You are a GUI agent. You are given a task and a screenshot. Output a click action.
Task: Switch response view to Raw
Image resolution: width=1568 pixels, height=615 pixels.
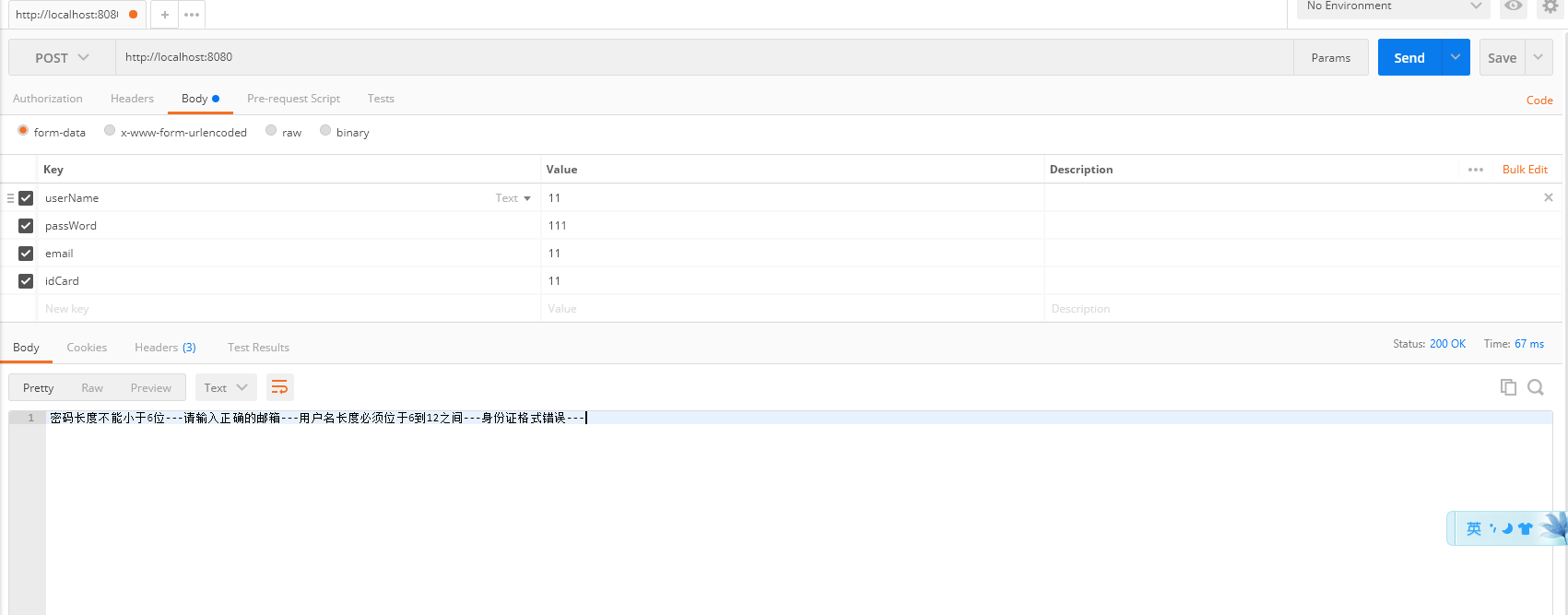[92, 387]
